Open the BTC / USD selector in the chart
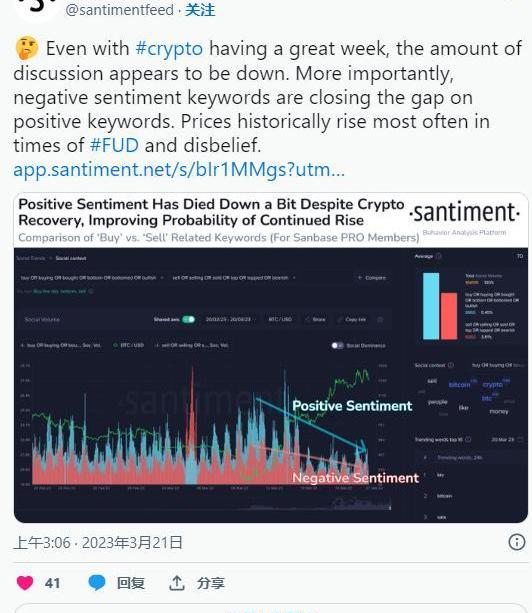The image size is (532, 613). (280, 319)
